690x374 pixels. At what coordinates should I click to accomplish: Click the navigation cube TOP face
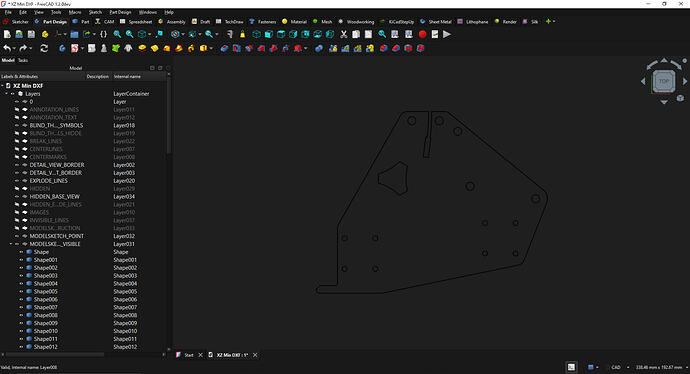(664, 81)
